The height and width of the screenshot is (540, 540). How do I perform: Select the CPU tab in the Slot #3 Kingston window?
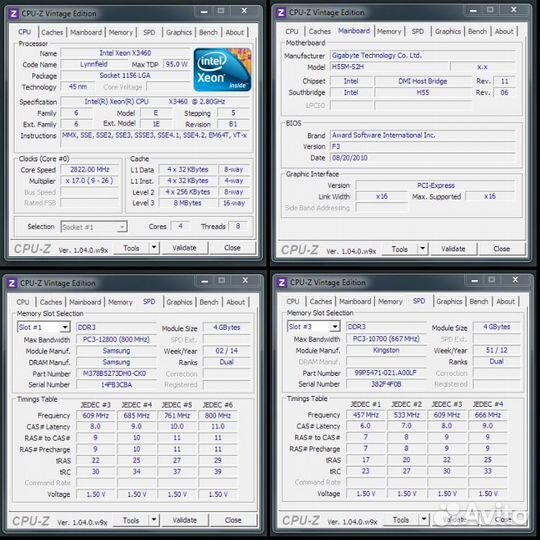coord(293,301)
